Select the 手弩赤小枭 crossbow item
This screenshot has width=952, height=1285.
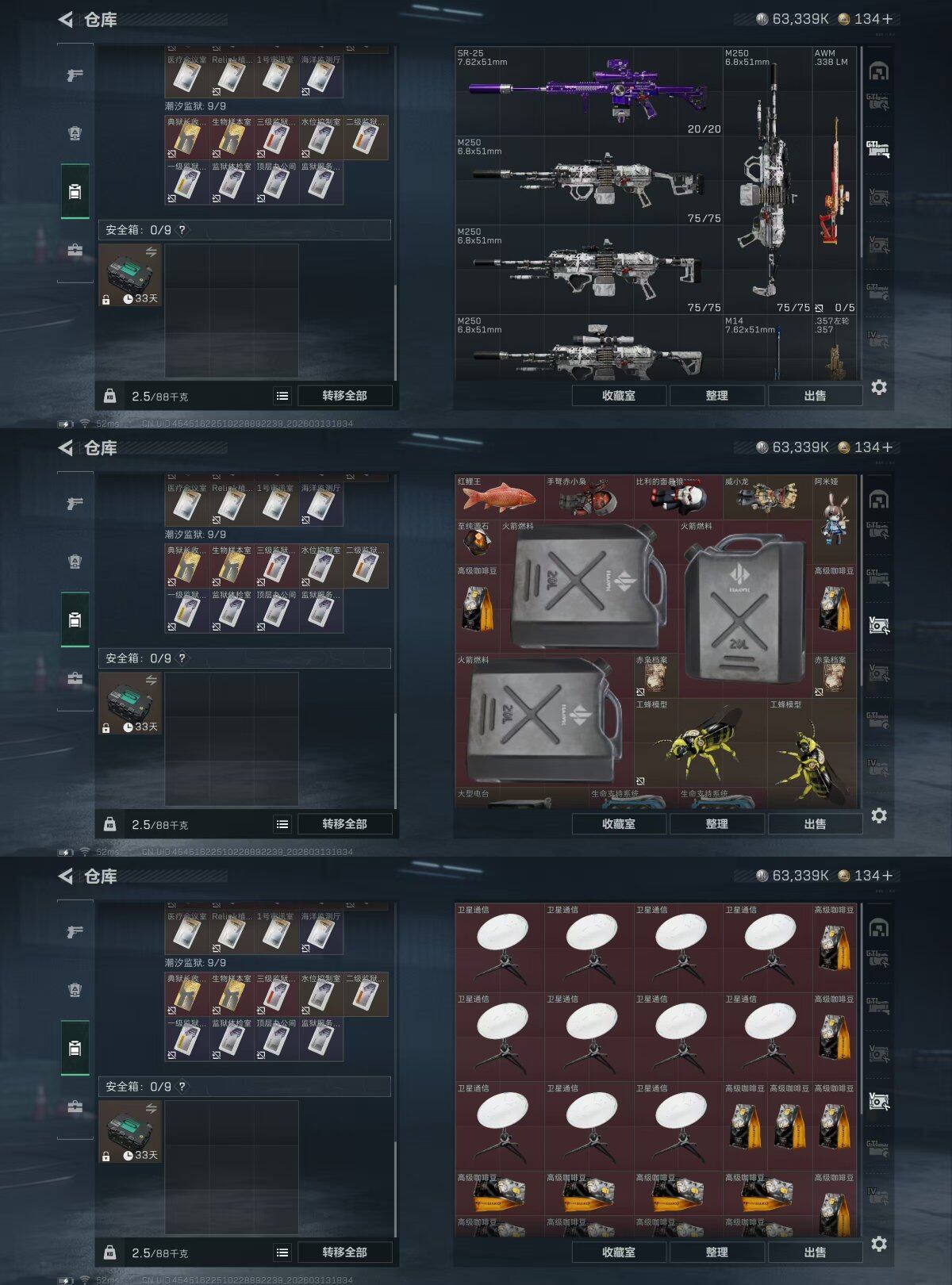tap(588, 497)
